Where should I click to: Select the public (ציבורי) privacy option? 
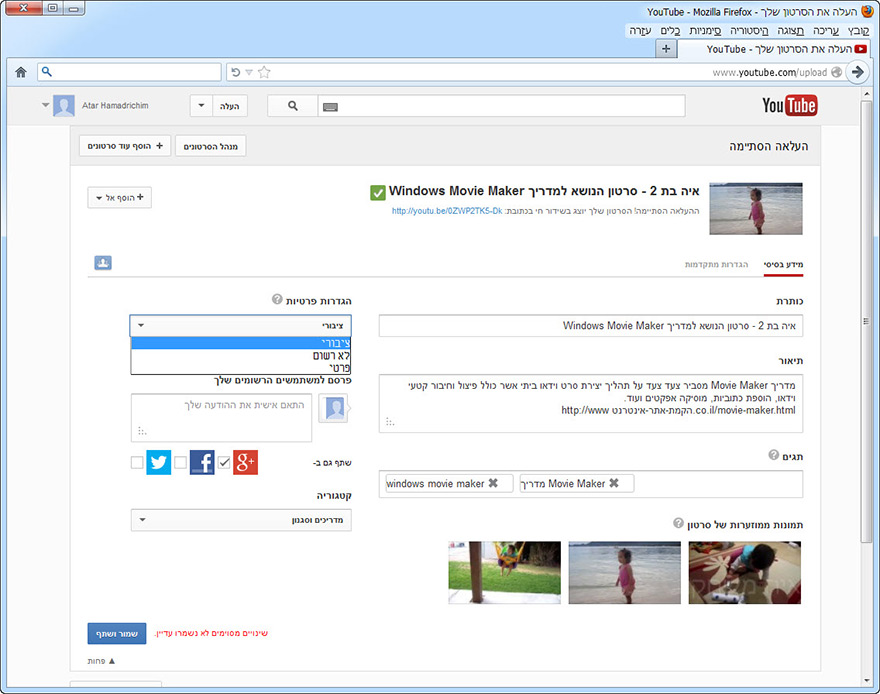coord(241,343)
